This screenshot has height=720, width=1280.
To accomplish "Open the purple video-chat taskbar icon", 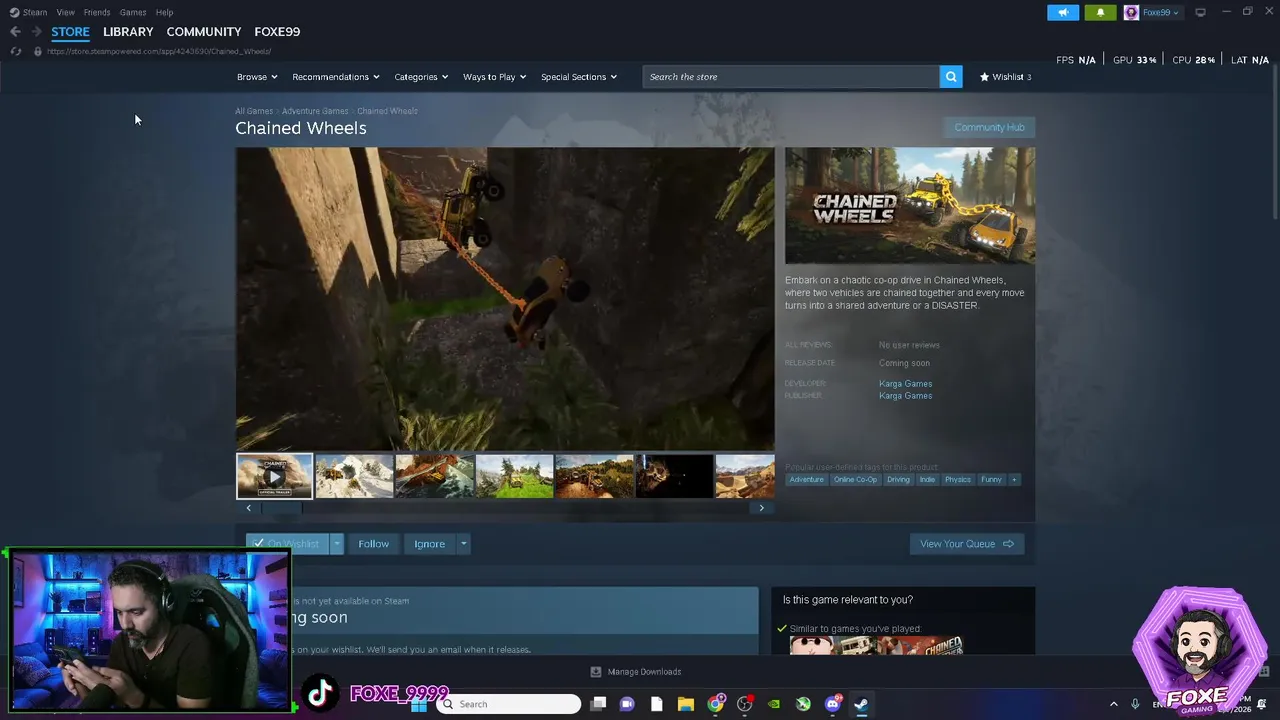I will (627, 704).
